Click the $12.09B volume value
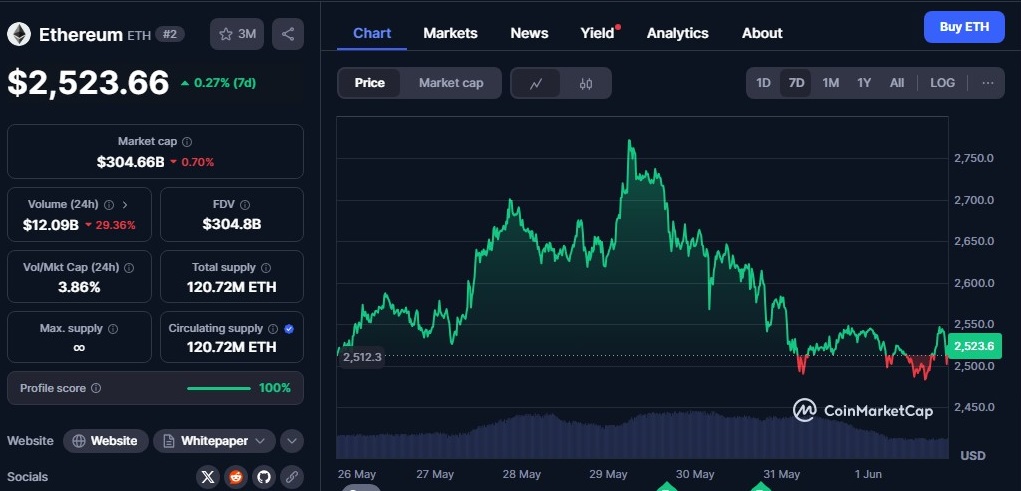The width and height of the screenshot is (1021, 491). coord(51,225)
